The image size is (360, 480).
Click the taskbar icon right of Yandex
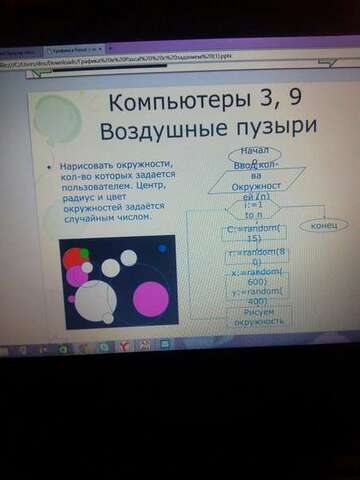point(144,346)
